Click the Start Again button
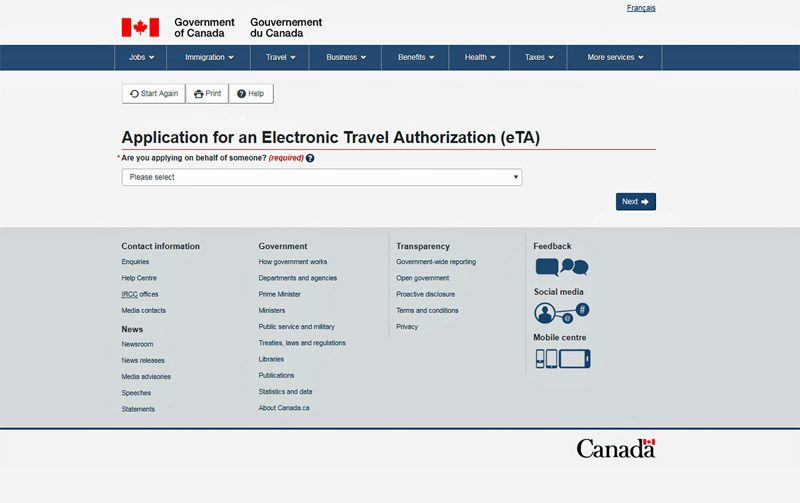This screenshot has width=800, height=503. click(153, 93)
